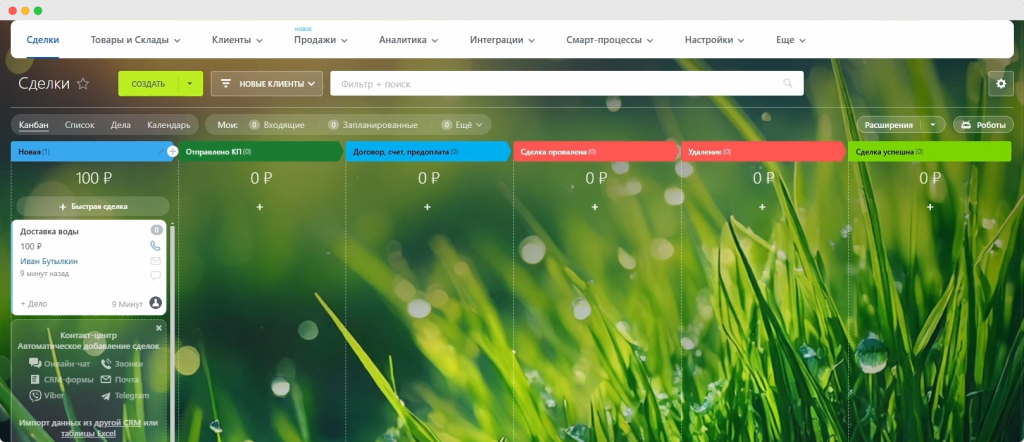Select the Отправлено КП stage header

pyautogui.click(x=260, y=151)
